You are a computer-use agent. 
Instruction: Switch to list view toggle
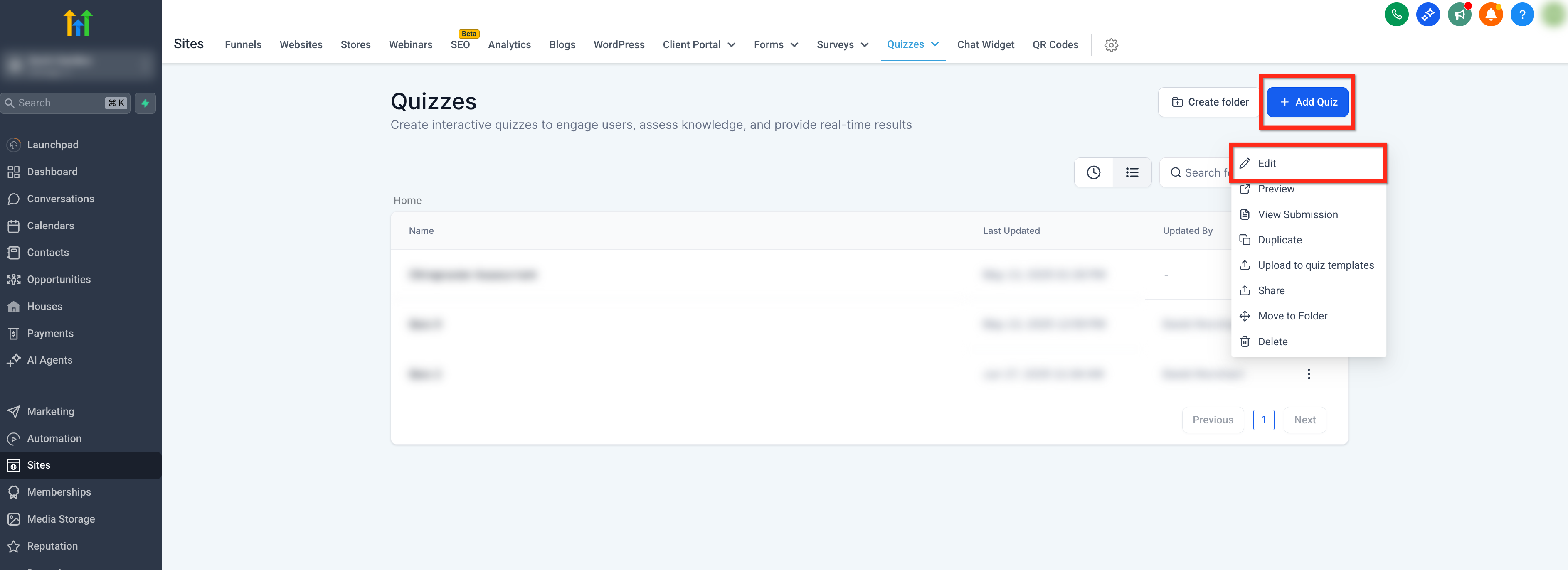click(1132, 173)
